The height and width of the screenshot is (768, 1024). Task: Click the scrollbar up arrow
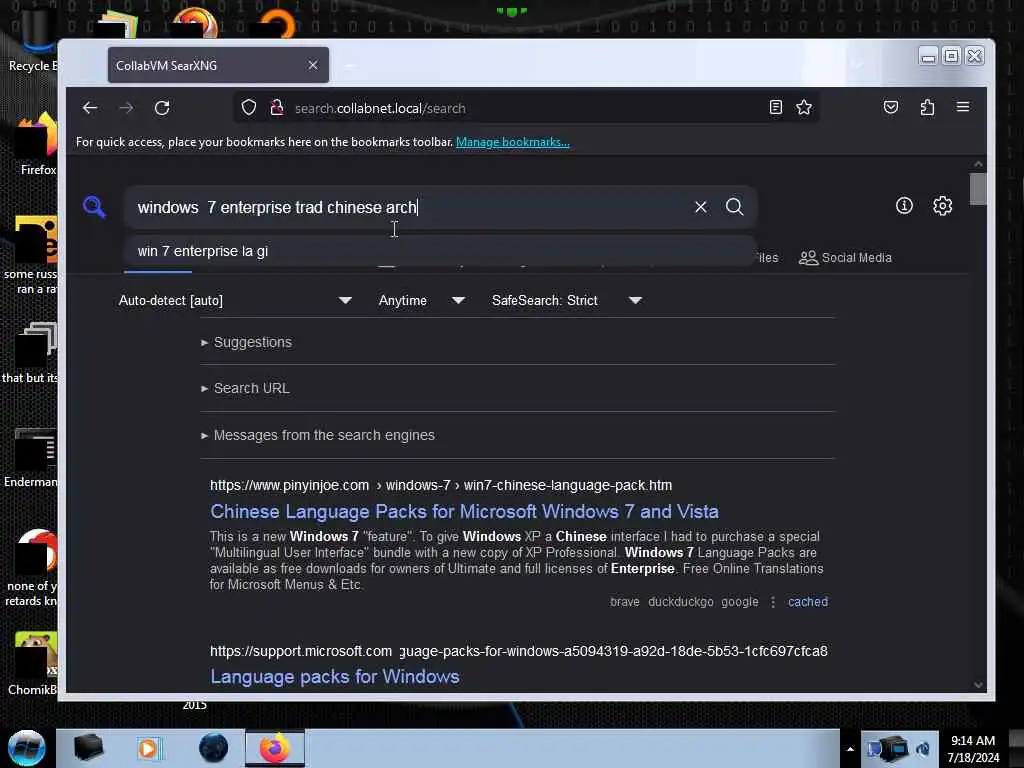point(978,164)
